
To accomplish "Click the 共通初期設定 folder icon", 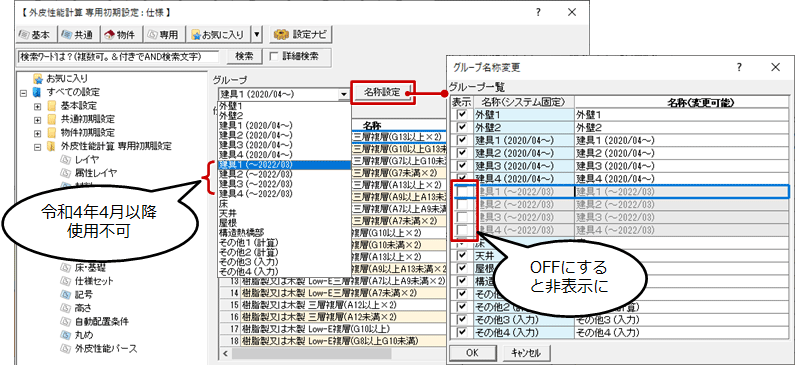I will 51,120.
